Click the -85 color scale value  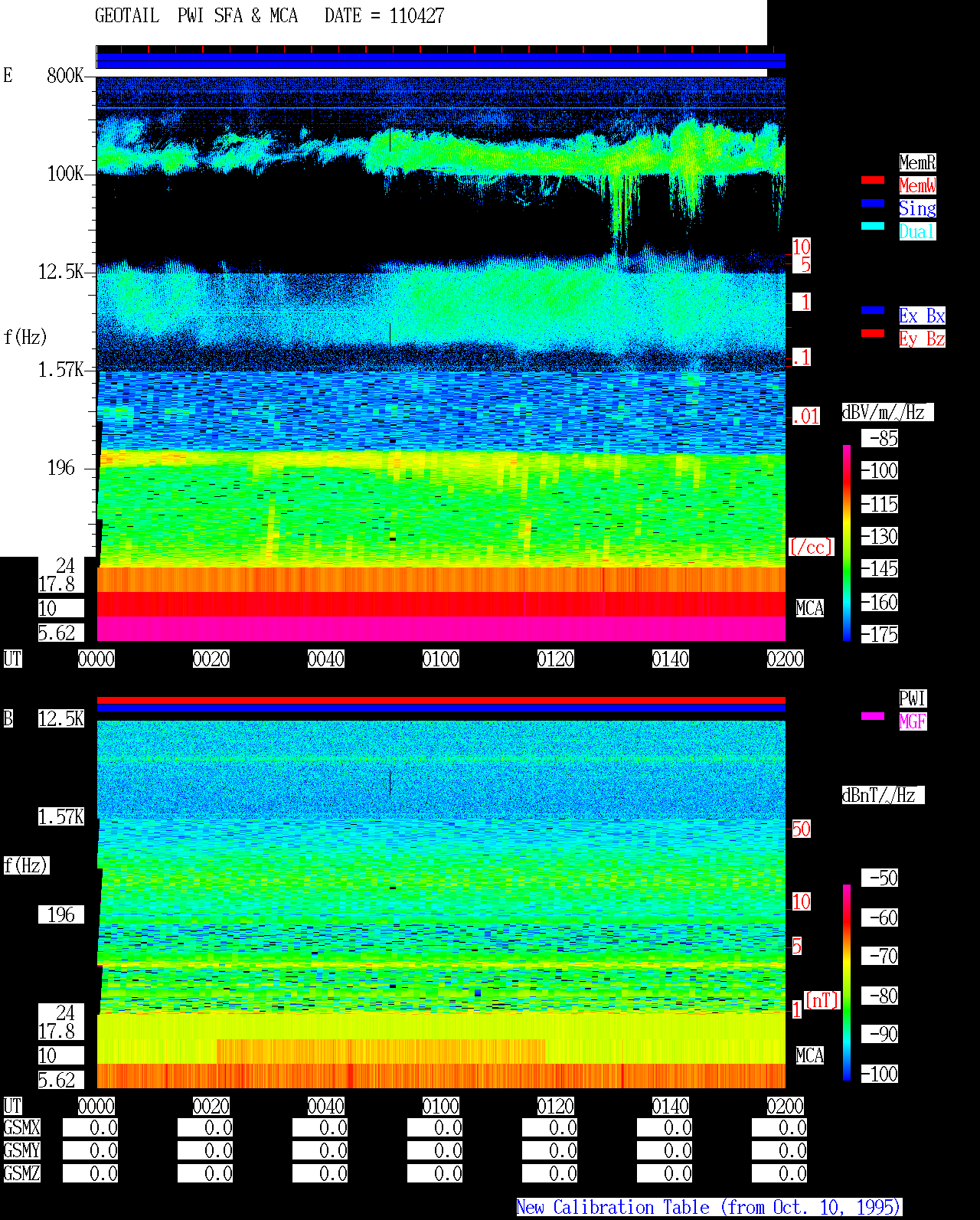coord(880,438)
